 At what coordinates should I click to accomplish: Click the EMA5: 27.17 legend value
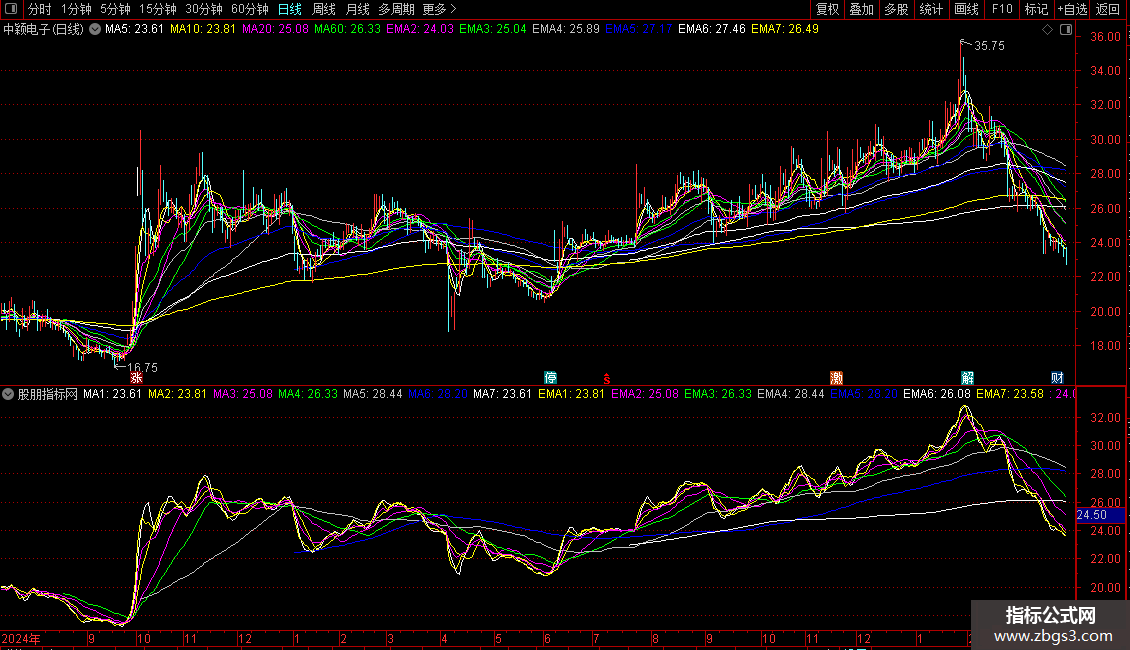pyautogui.click(x=639, y=30)
